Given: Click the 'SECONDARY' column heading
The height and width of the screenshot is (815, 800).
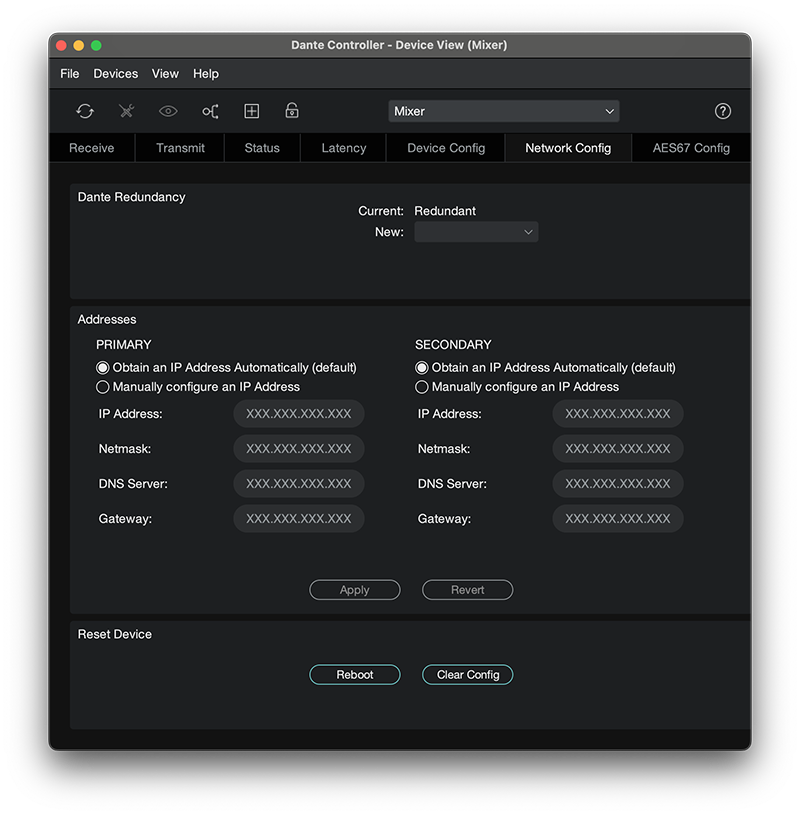Looking at the screenshot, I should pyautogui.click(x=453, y=345).
